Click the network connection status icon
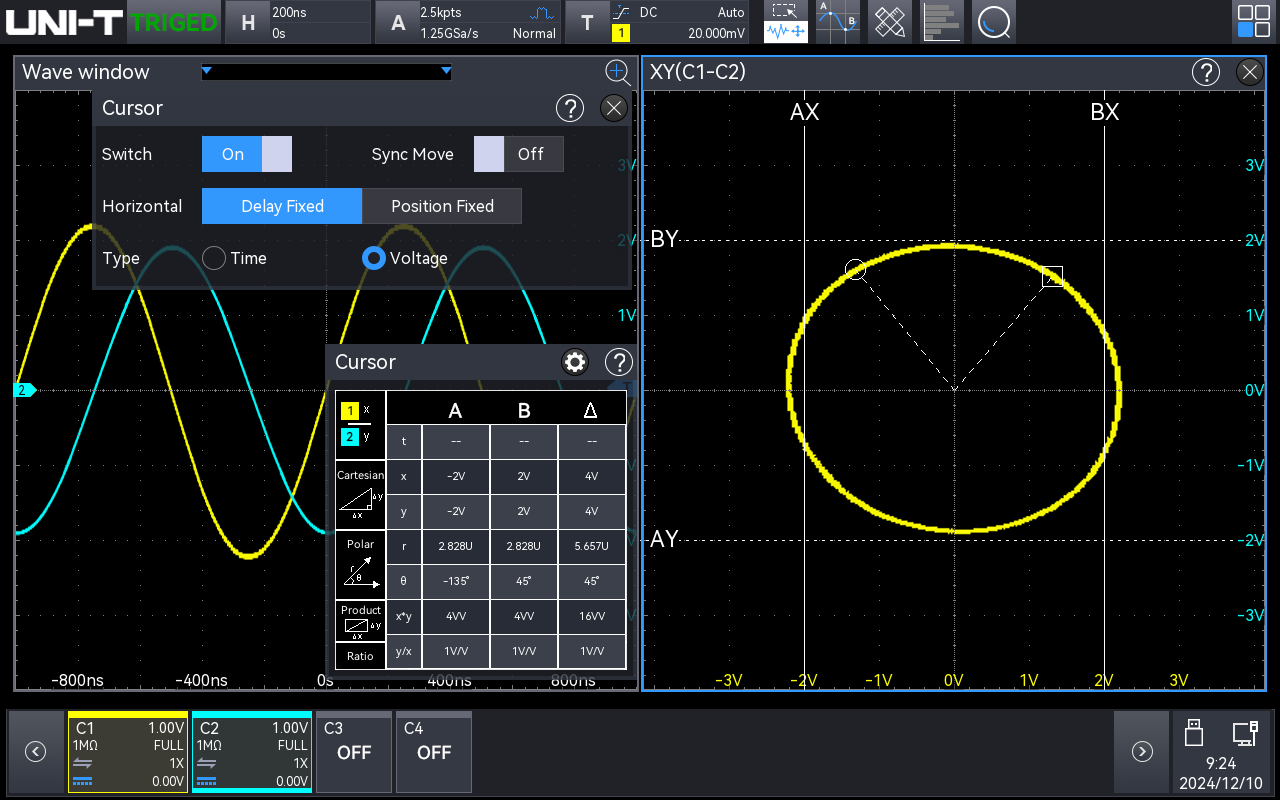The width and height of the screenshot is (1280, 800). point(1245,734)
